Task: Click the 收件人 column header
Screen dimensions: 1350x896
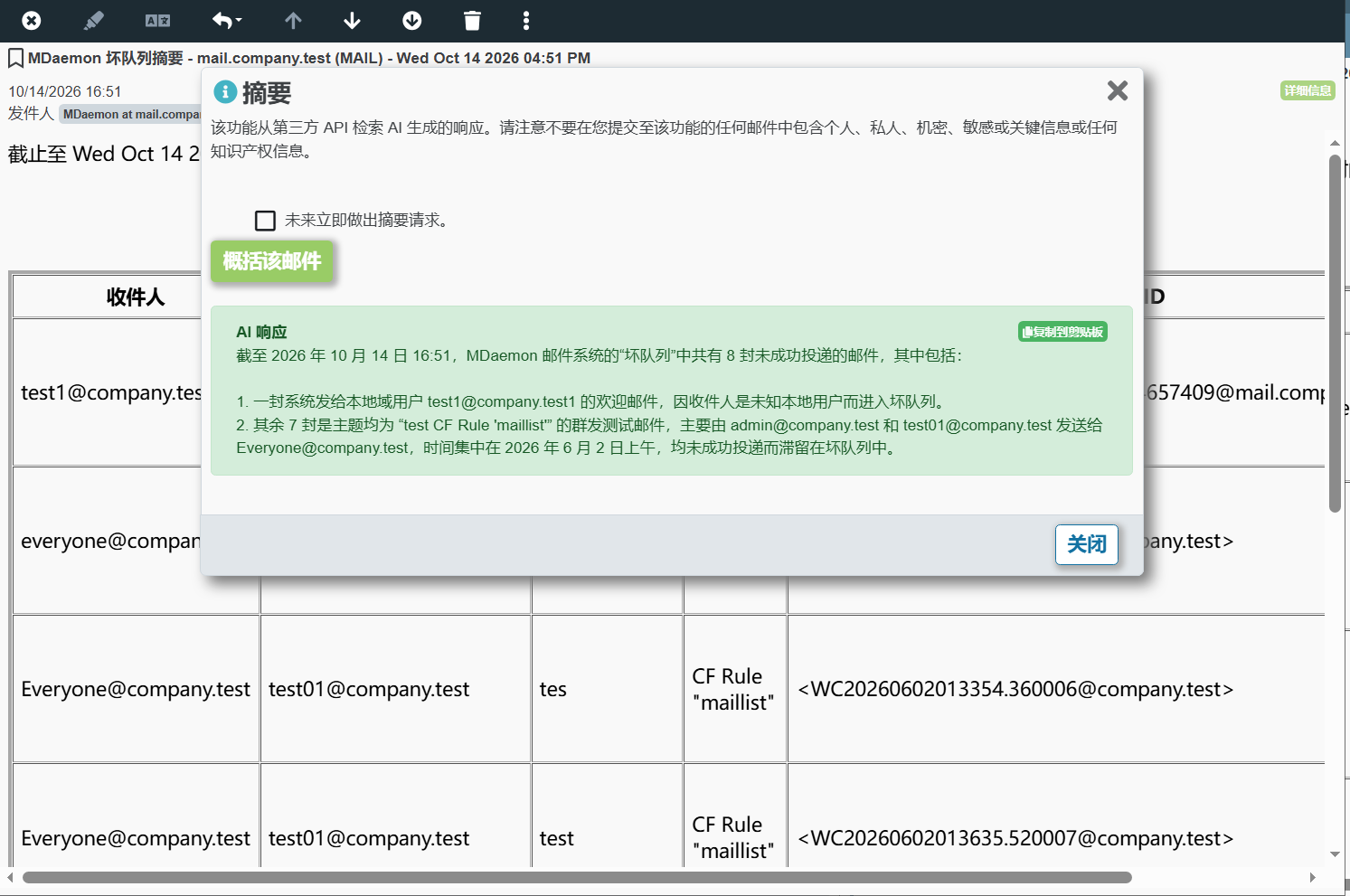Action: [x=136, y=297]
